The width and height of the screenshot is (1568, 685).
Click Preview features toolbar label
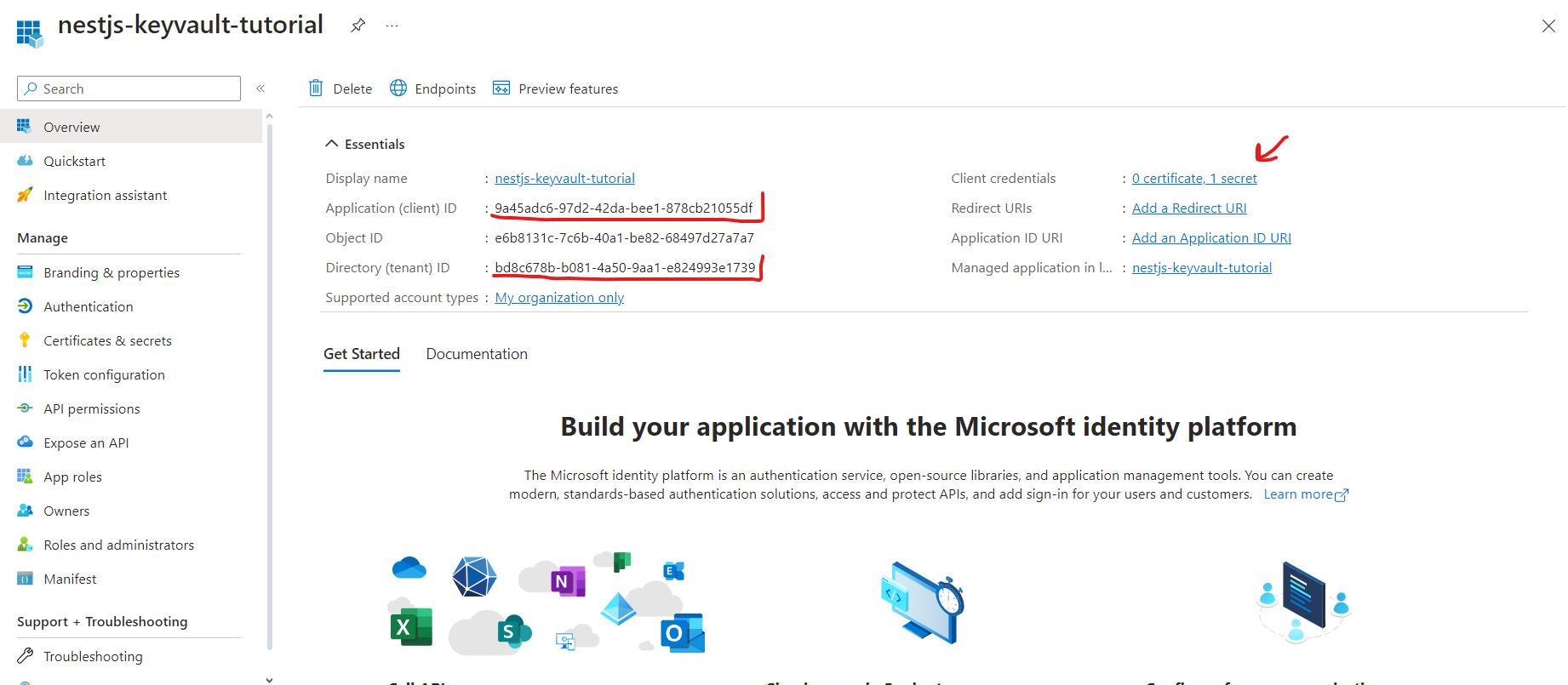(x=568, y=88)
